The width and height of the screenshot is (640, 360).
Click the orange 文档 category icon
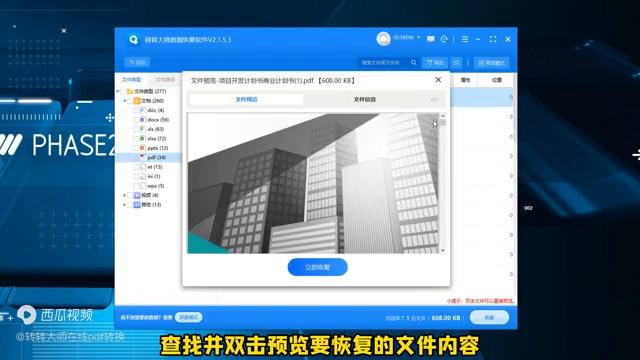pyautogui.click(x=137, y=101)
